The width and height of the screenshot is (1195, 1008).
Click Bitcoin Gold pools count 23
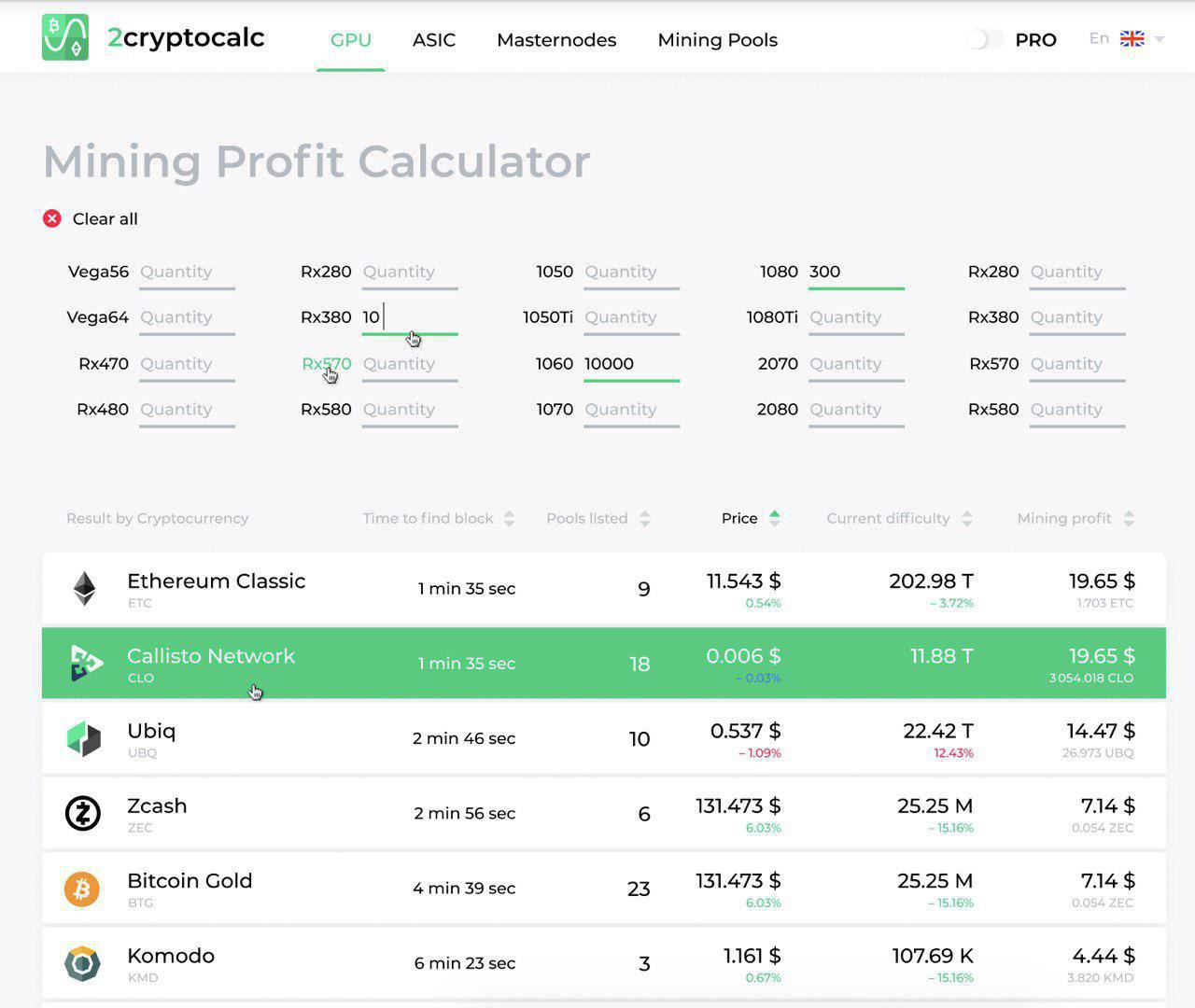639,889
